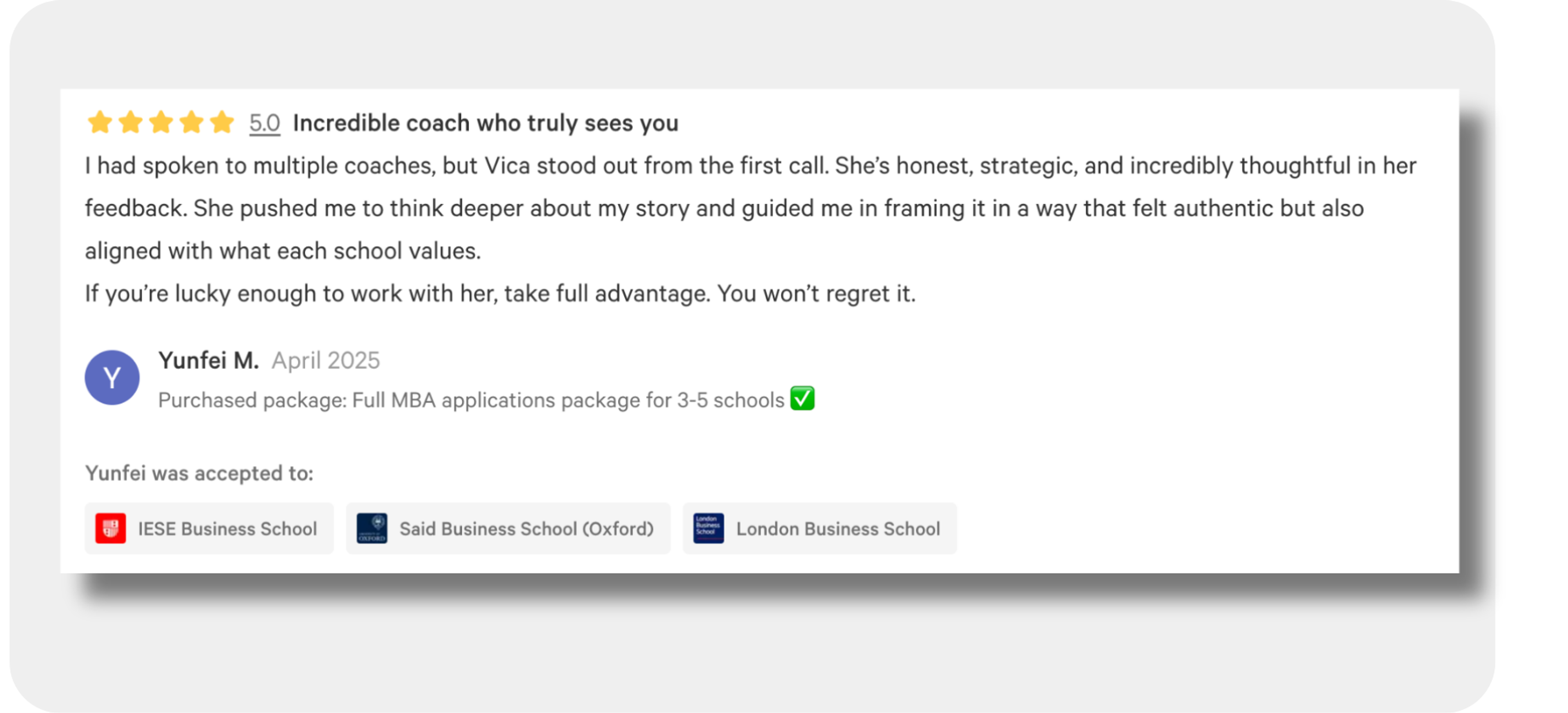This screenshot has height=713, width=1568.
Task: Click the Yunfei was accepted to label
Action: pos(199,473)
